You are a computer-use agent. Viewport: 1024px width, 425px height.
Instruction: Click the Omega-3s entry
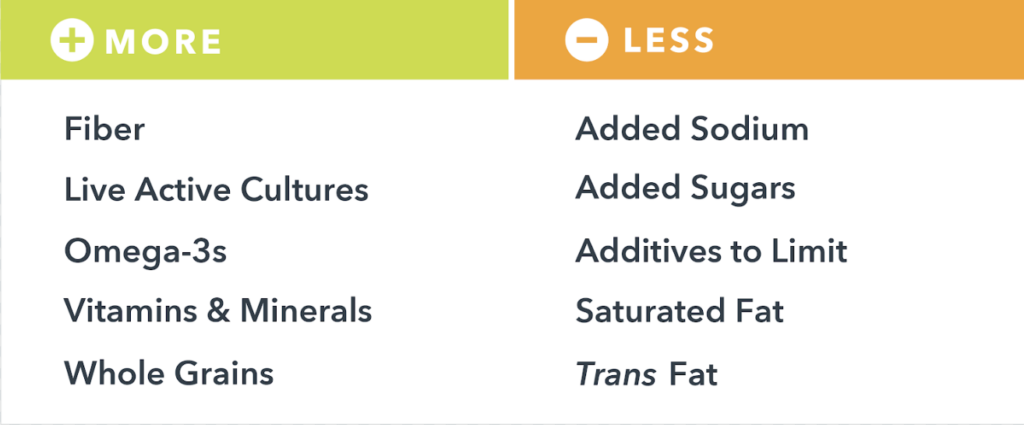(145, 251)
